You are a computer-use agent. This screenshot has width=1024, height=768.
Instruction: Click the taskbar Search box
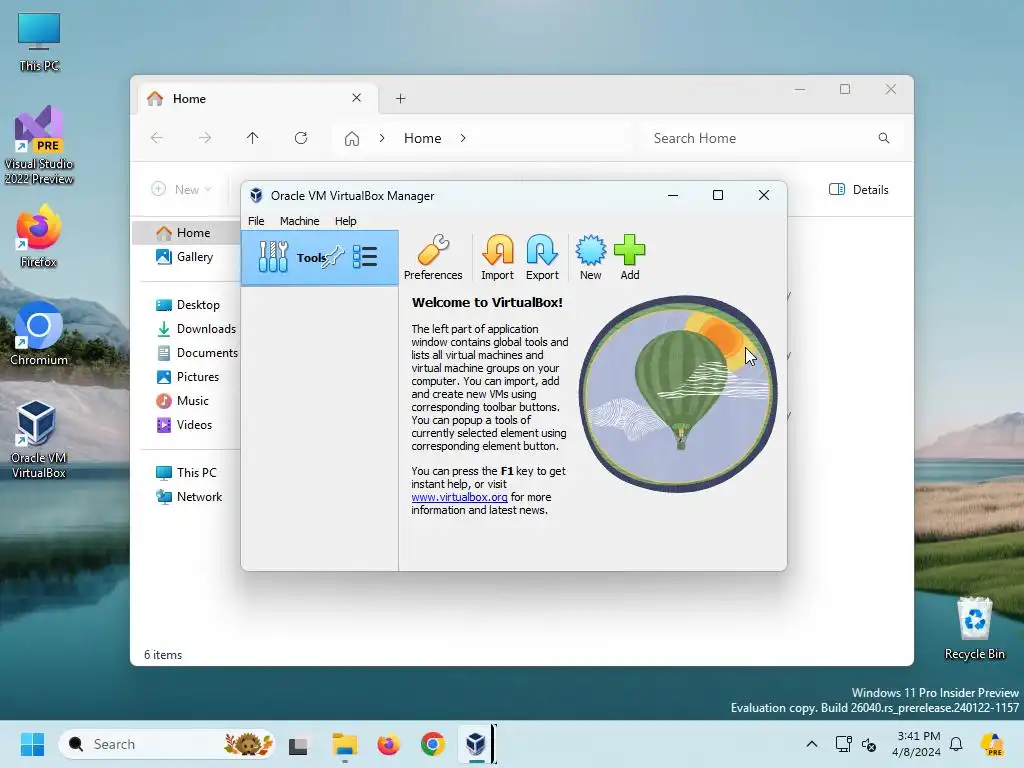(x=167, y=744)
